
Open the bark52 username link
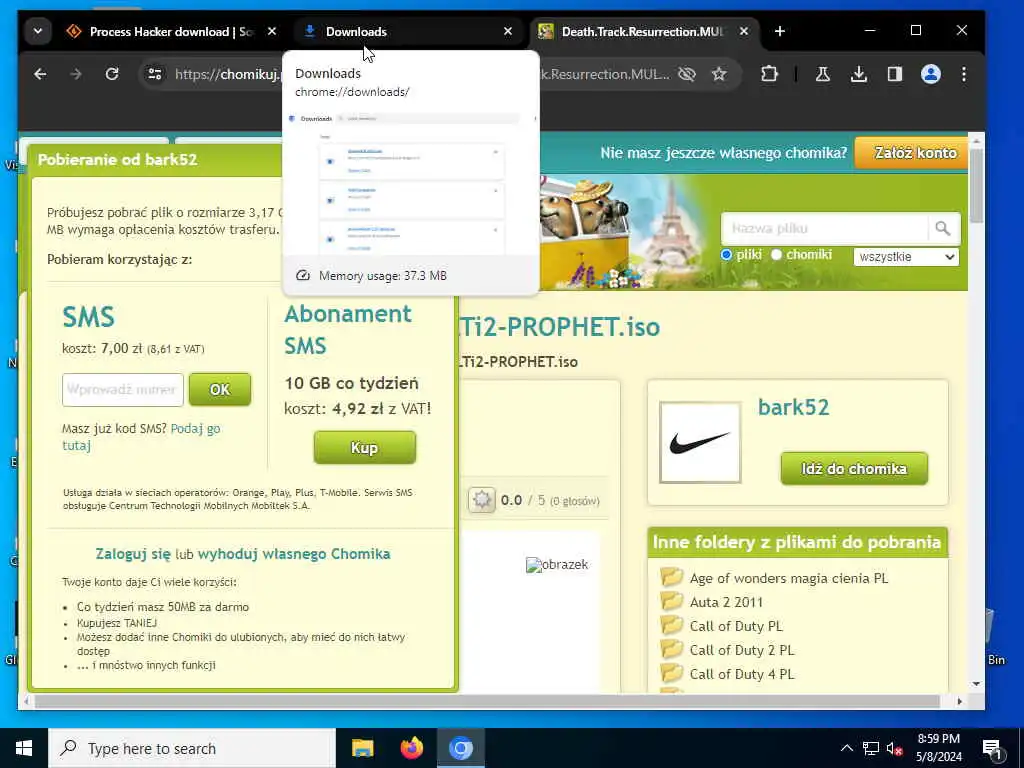click(x=793, y=407)
